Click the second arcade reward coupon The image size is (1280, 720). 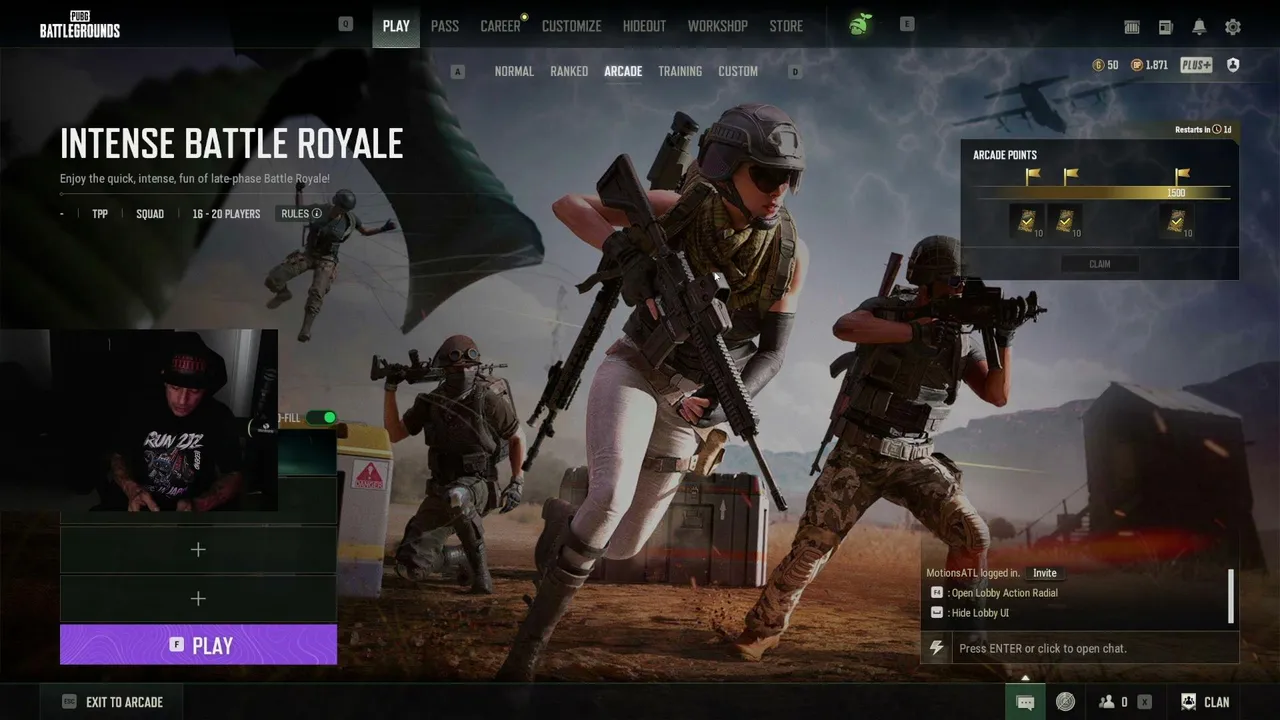click(1065, 221)
